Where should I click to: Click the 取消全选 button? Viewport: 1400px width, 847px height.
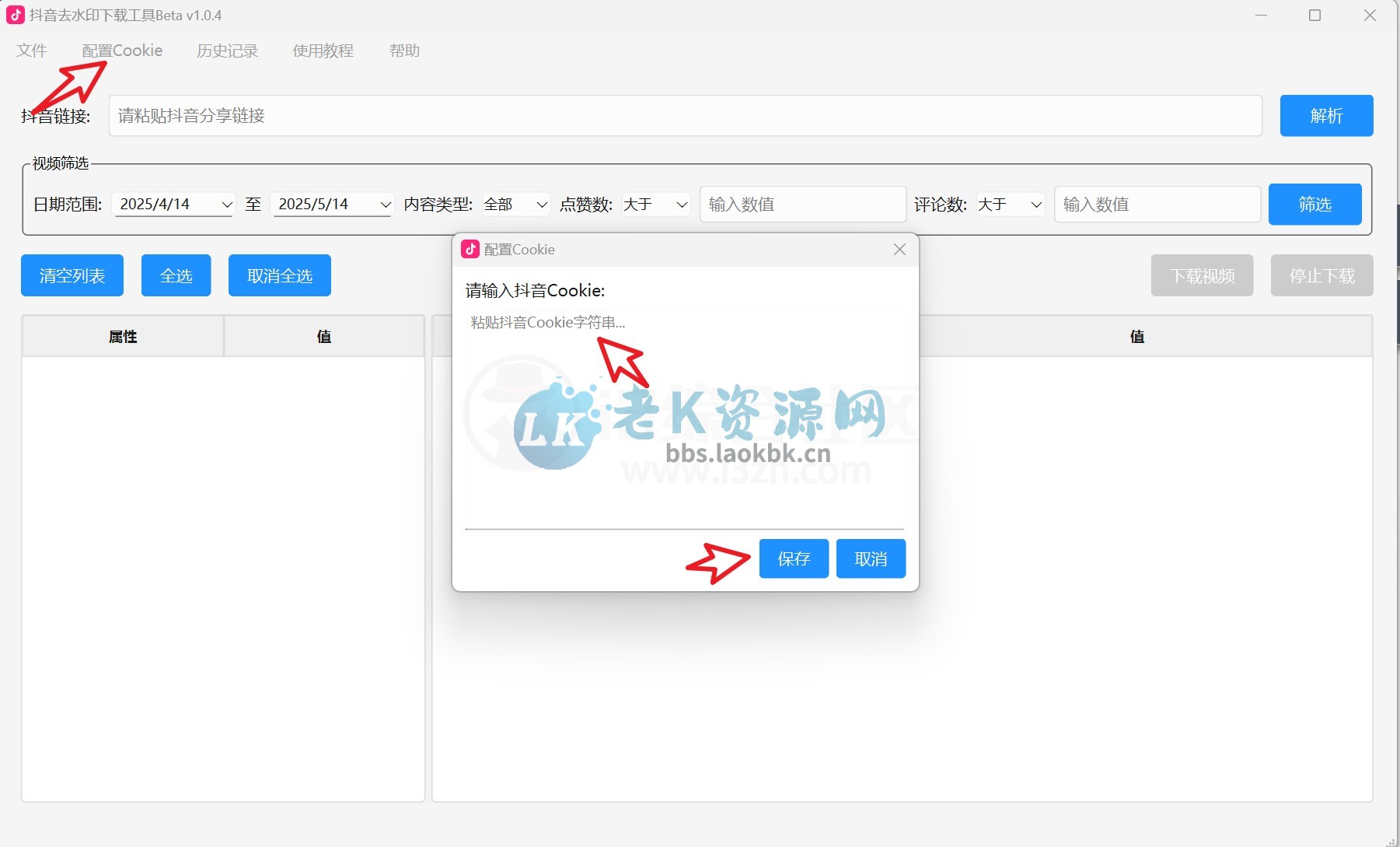280,275
